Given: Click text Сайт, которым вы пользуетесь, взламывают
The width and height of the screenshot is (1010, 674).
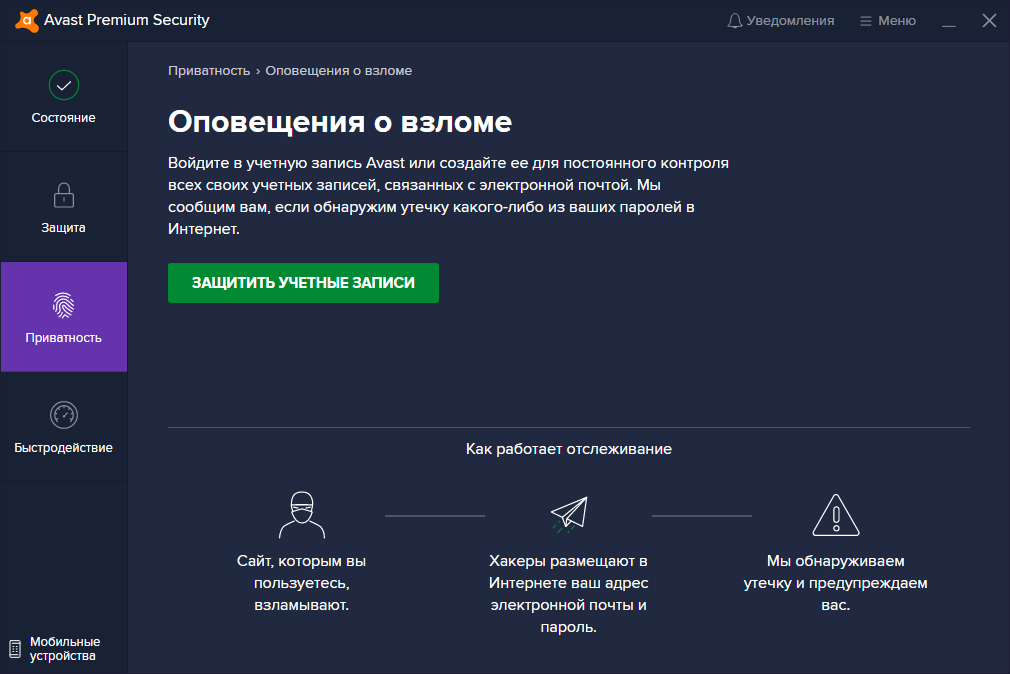Looking at the screenshot, I should click(x=301, y=583).
